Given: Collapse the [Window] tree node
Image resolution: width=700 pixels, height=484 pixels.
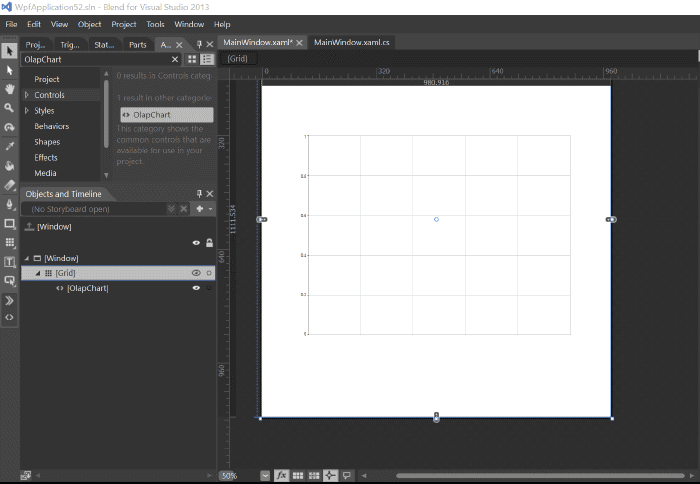Looking at the screenshot, I should (x=27, y=259).
